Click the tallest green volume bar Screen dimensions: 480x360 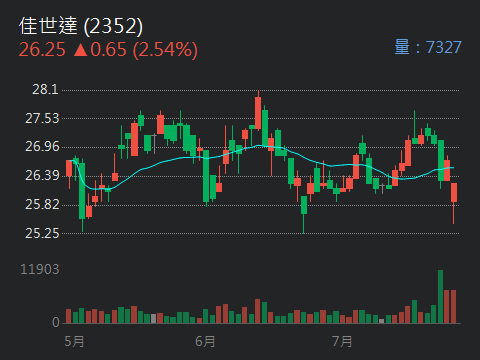coord(440,297)
